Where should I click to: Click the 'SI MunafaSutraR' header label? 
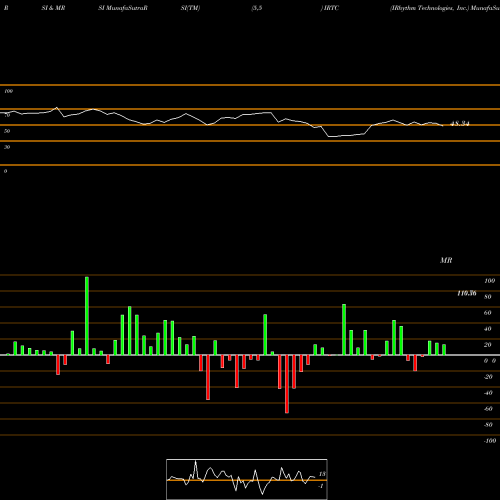pos(123,8)
